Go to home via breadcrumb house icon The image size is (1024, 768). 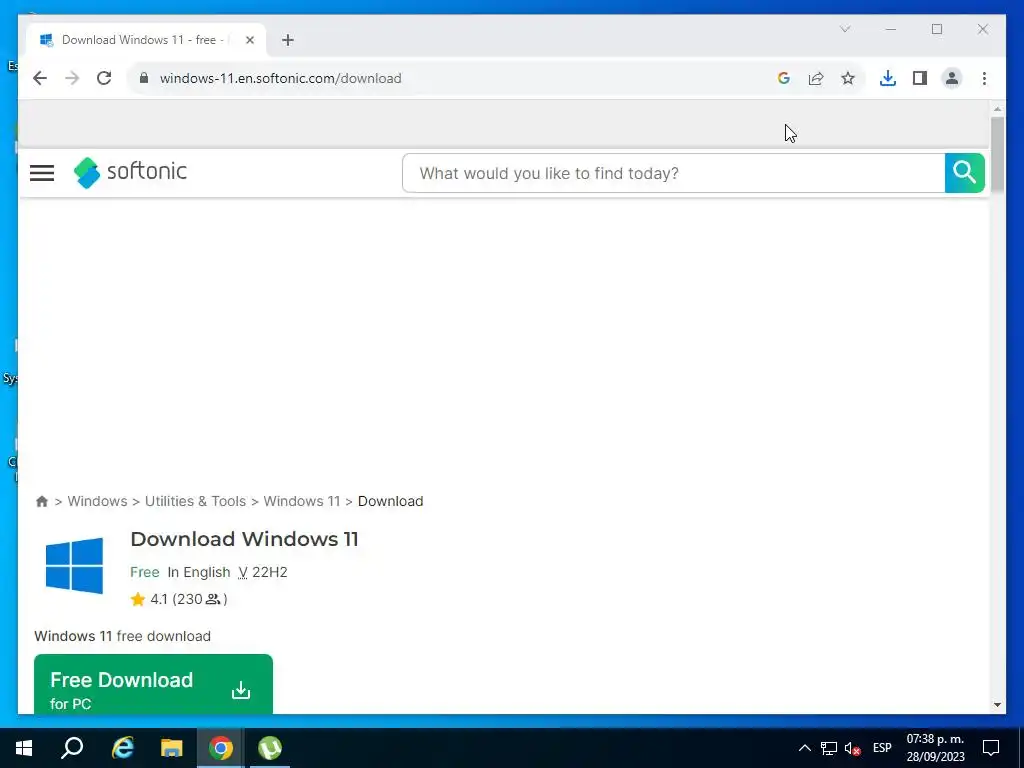[x=42, y=501]
